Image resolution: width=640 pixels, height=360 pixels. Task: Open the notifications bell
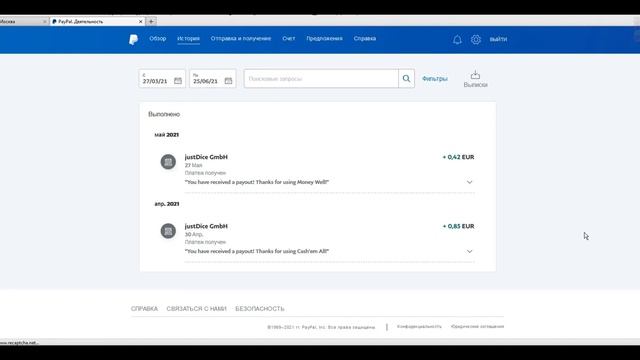coord(457,40)
